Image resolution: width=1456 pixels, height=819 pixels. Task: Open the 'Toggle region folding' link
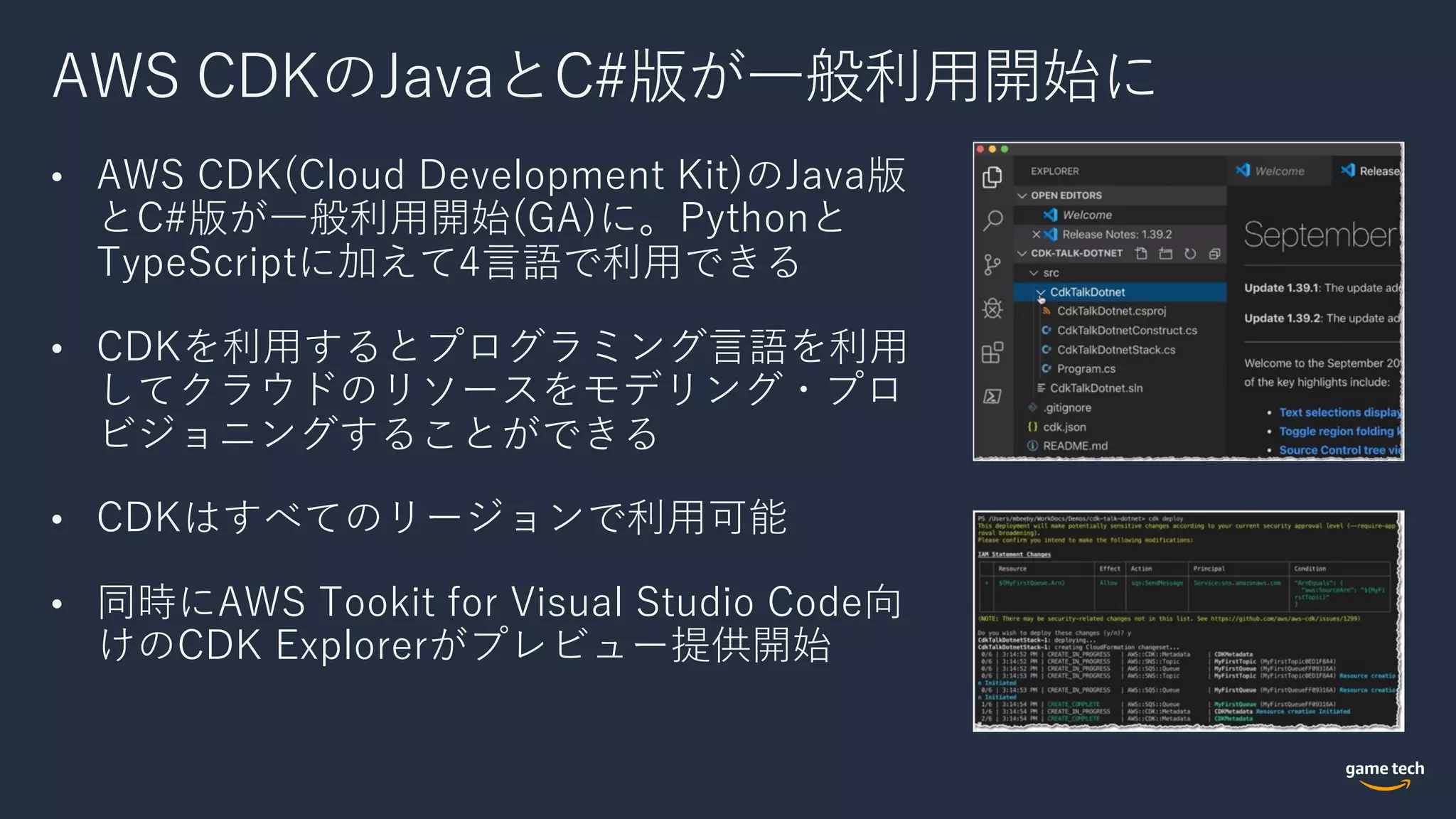point(1340,431)
